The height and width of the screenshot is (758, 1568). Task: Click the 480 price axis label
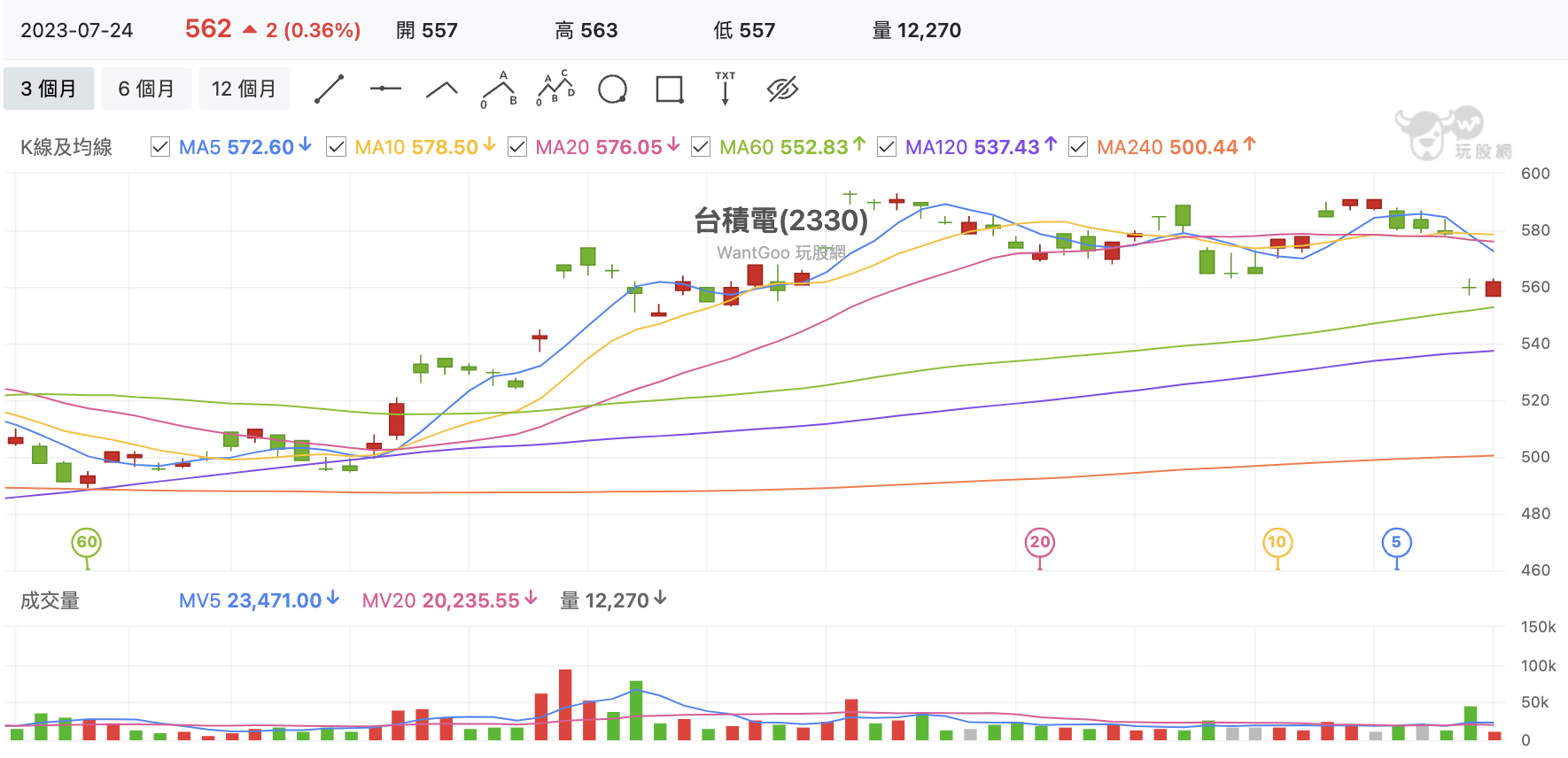1535,514
